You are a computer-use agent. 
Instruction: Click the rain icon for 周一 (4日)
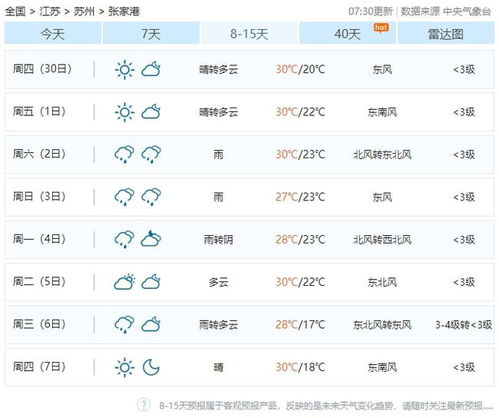pos(125,240)
